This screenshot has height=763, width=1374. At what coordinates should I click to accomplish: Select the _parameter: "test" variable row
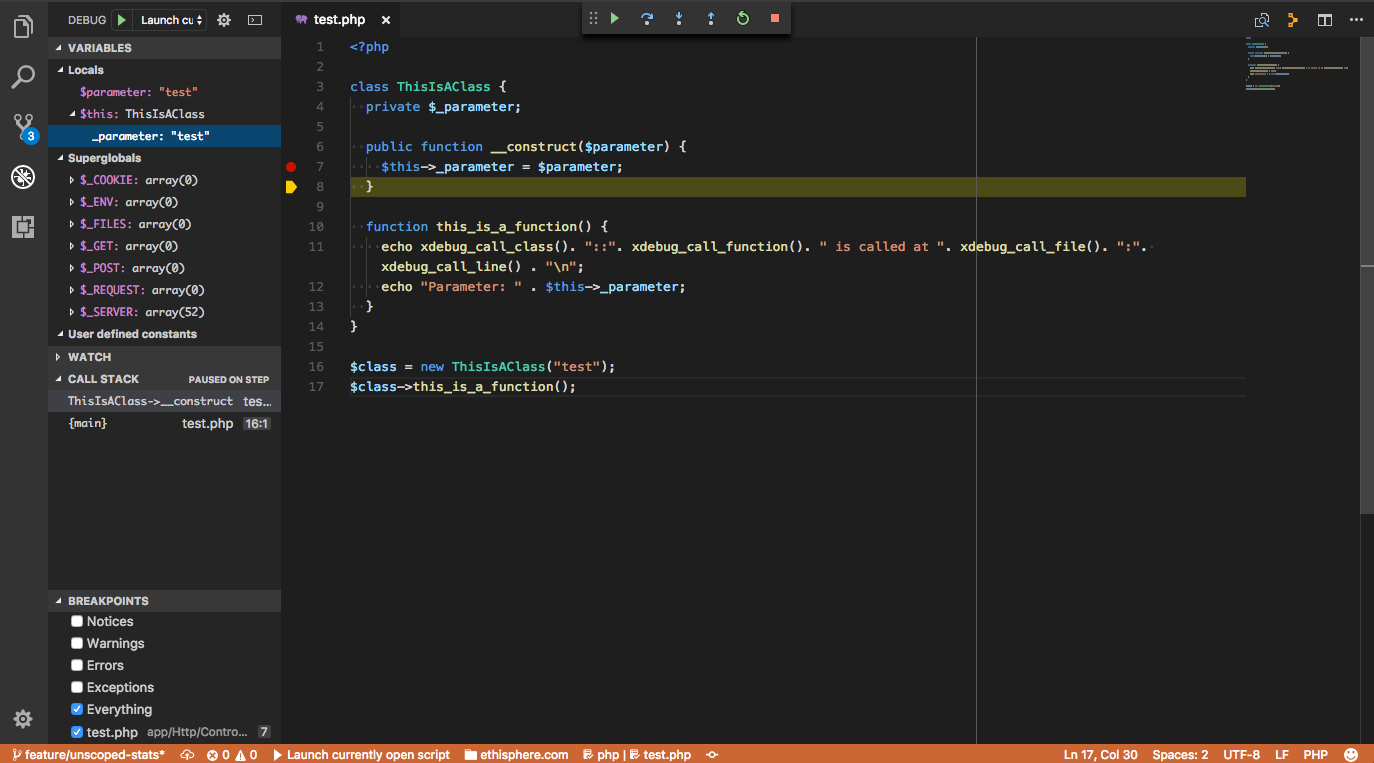pos(164,136)
